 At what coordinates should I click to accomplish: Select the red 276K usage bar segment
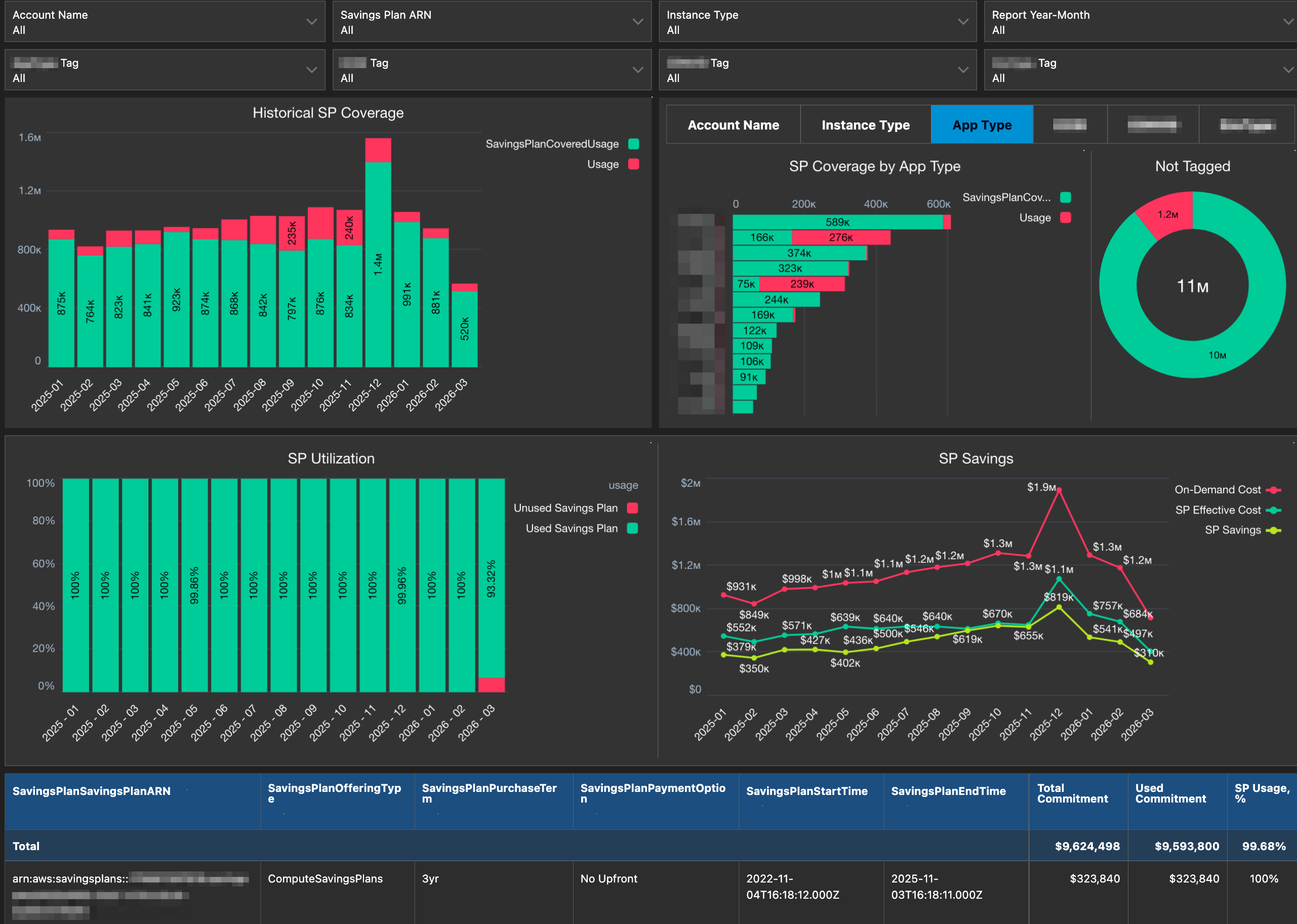click(x=840, y=238)
